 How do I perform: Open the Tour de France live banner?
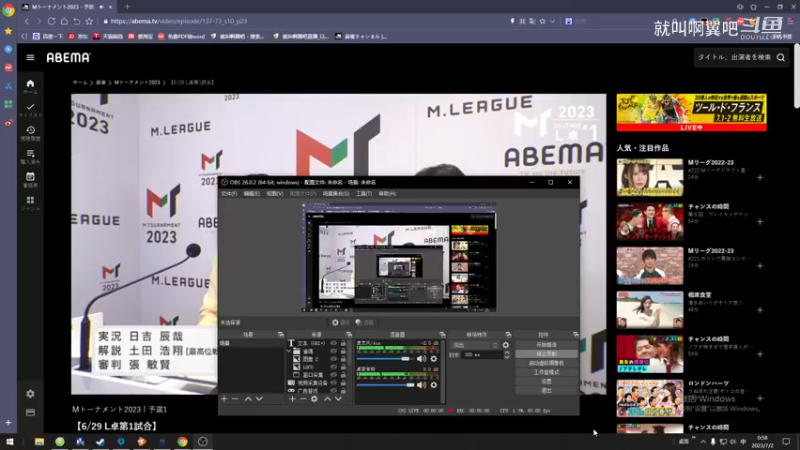[691, 112]
